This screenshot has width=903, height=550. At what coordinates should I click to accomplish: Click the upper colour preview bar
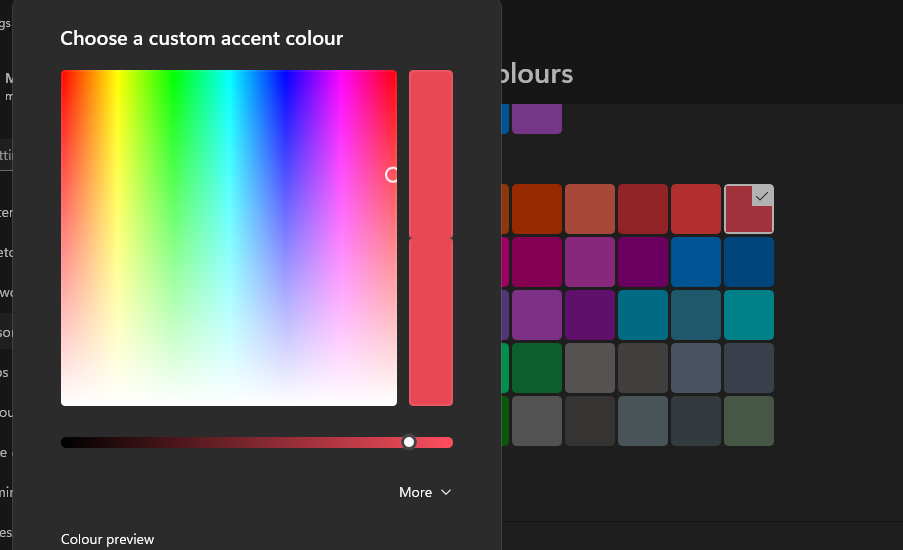(x=431, y=153)
